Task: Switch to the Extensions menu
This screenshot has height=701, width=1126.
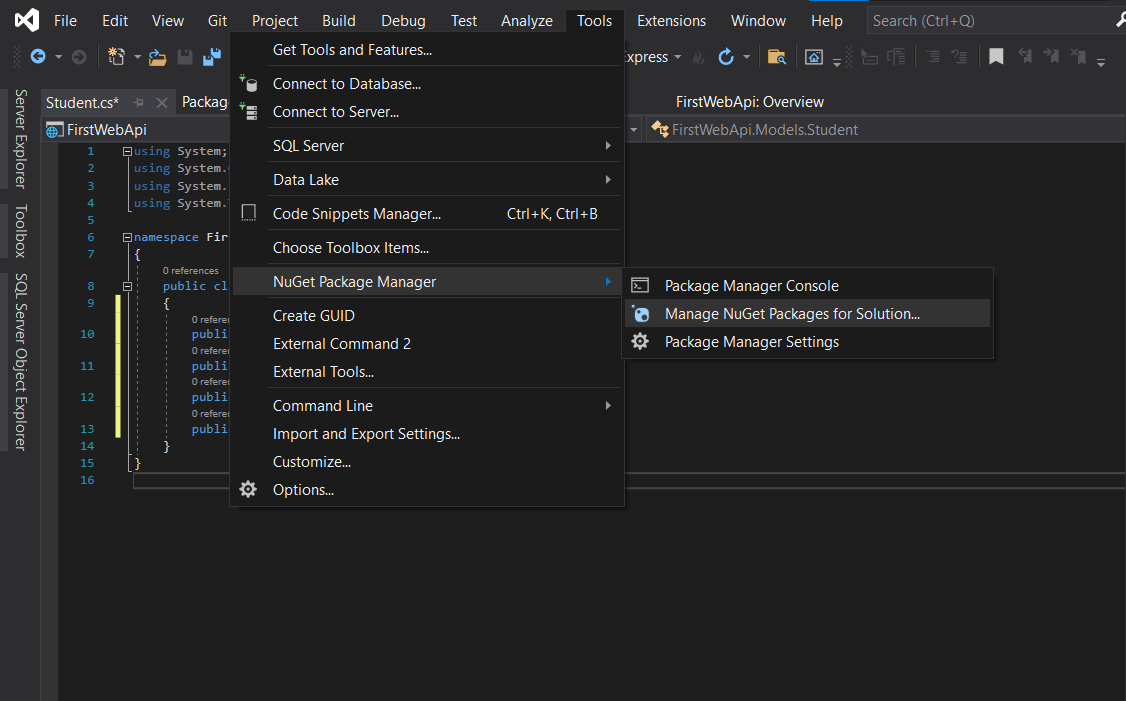Action: pos(670,20)
